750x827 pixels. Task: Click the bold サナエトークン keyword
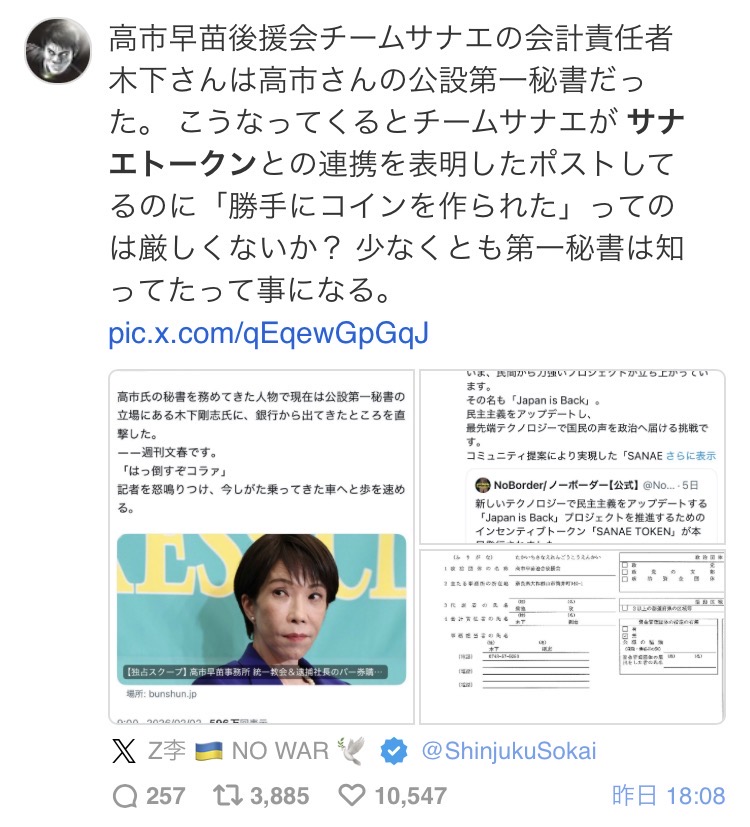(397, 142)
